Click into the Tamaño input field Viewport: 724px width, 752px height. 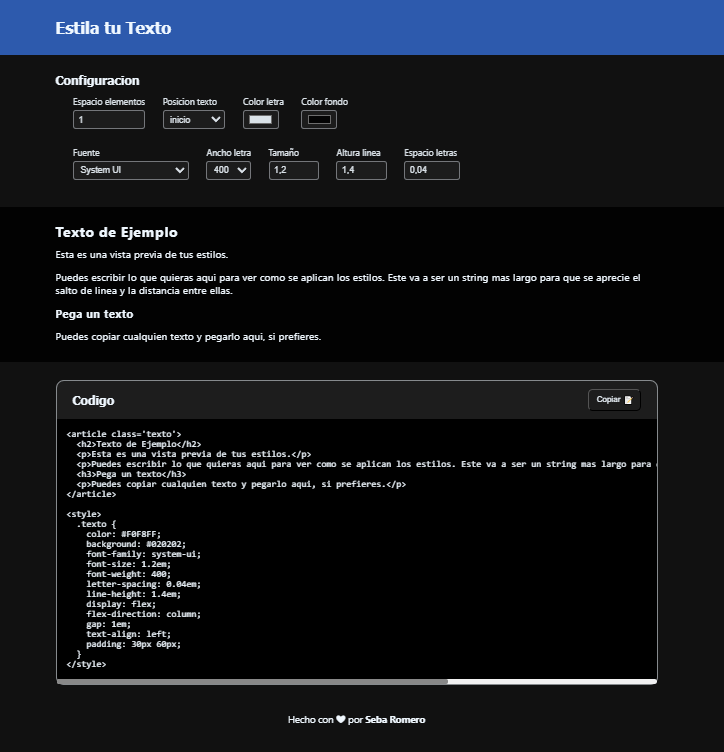293,171
